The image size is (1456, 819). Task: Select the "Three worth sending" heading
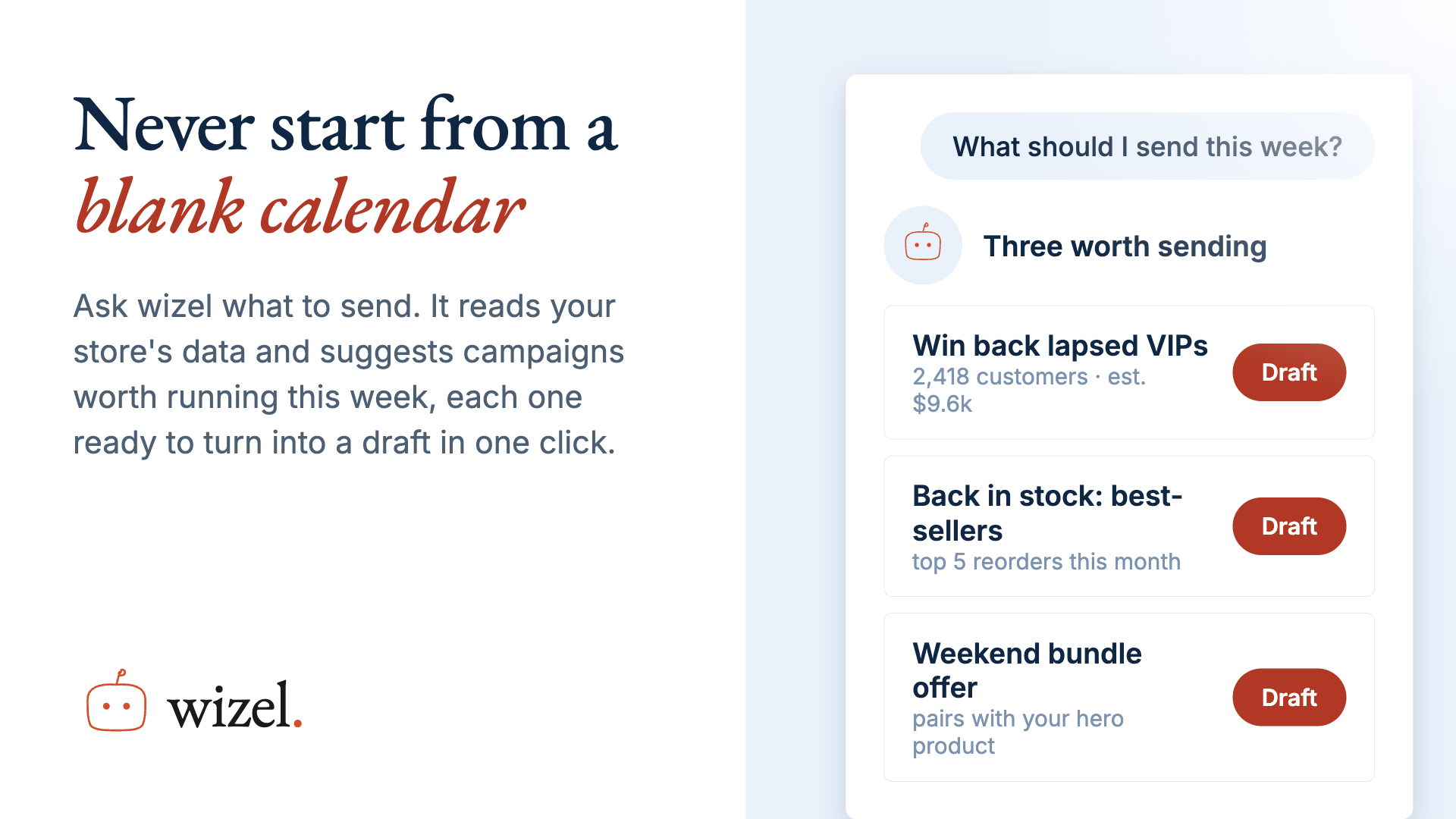tap(1125, 246)
